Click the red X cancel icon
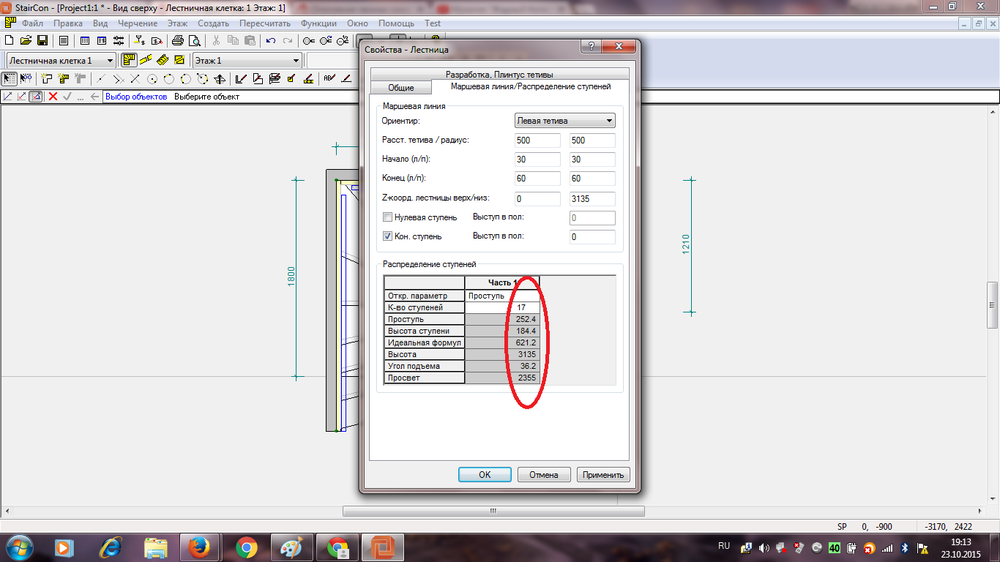This screenshot has width=1000, height=562. 53,97
